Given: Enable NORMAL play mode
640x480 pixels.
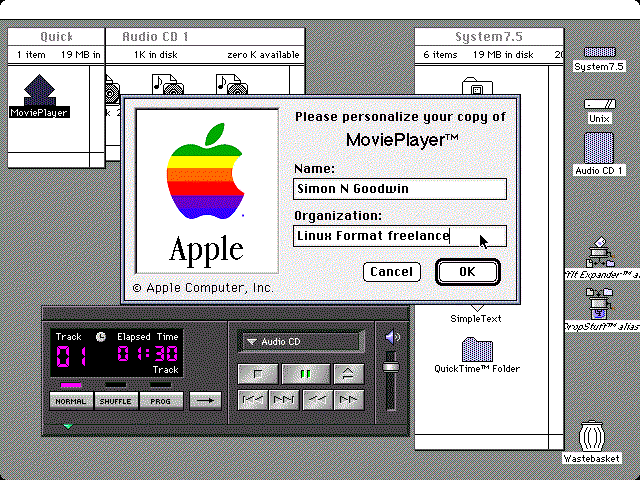Looking at the screenshot, I should (71, 401).
